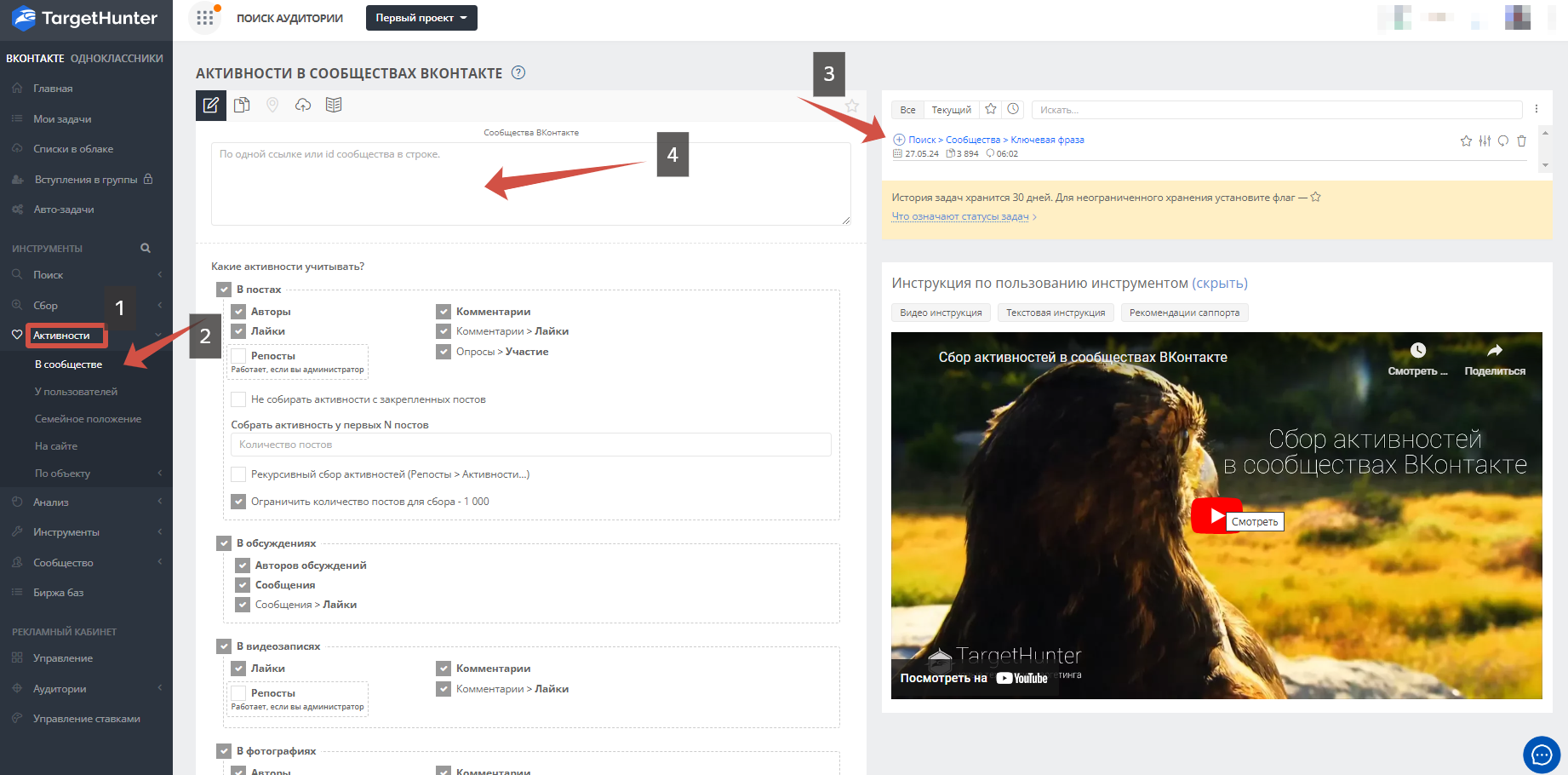
Task: Play the YouTube instruction video
Action: click(x=1214, y=516)
